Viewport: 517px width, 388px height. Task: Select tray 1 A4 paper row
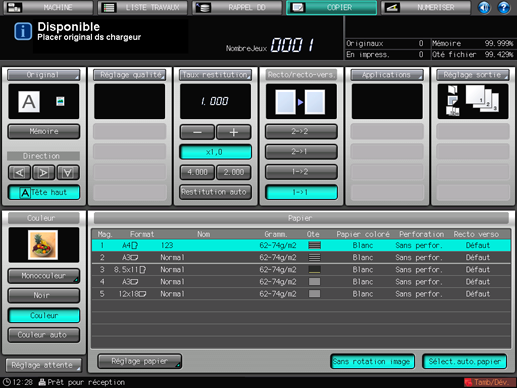pyautogui.click(x=301, y=245)
